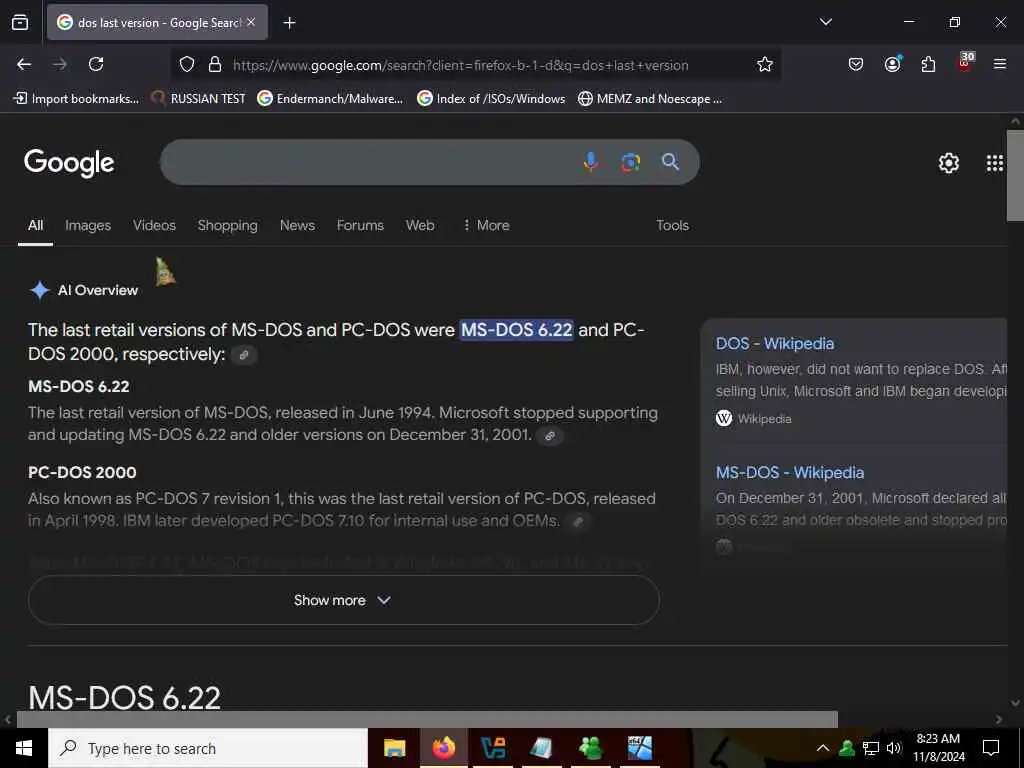Image resolution: width=1024 pixels, height=768 pixels.
Task: Click the taskbar 'Type here to search' box
Action: pos(208,748)
